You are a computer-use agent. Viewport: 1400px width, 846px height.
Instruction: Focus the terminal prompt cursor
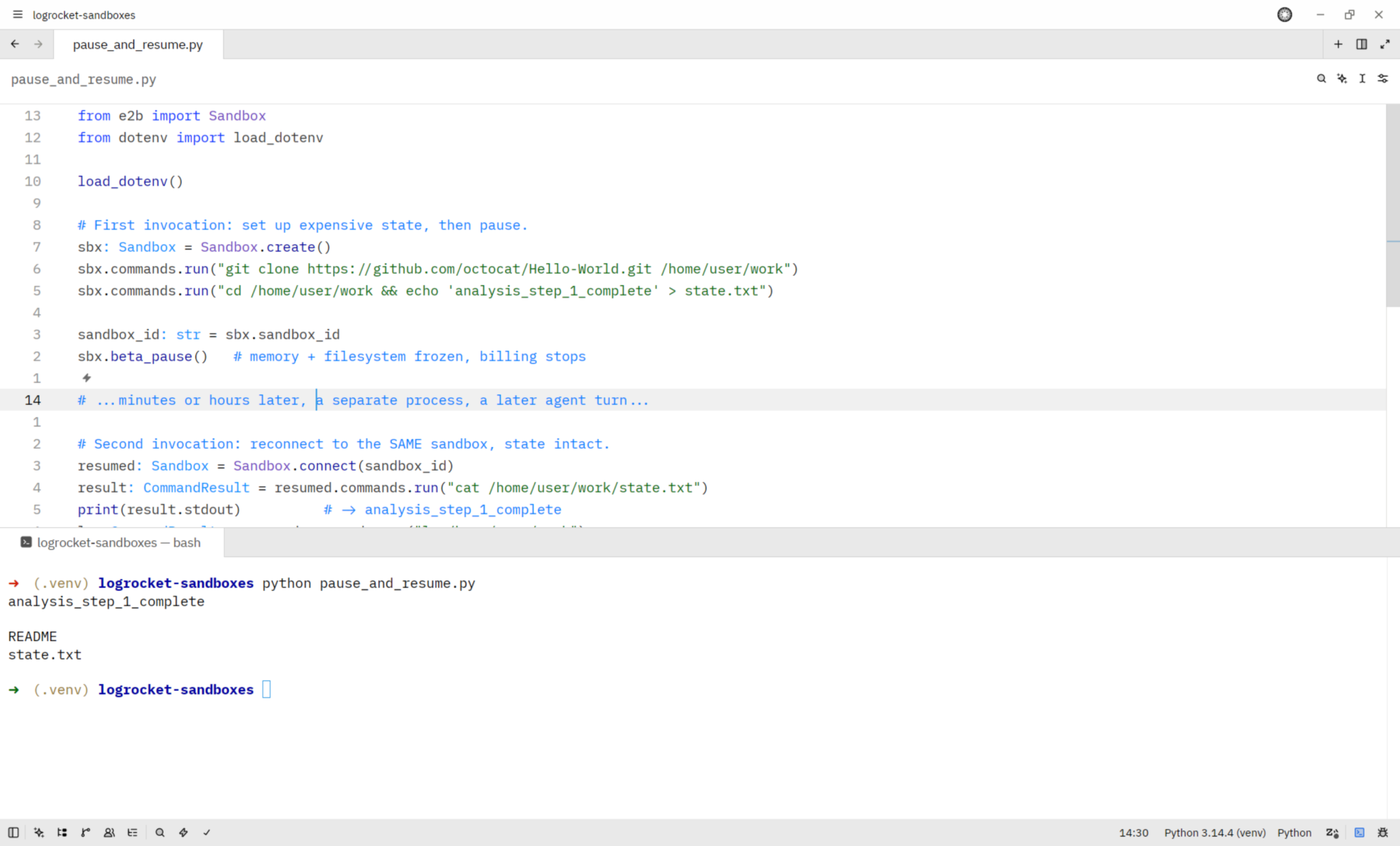click(267, 689)
